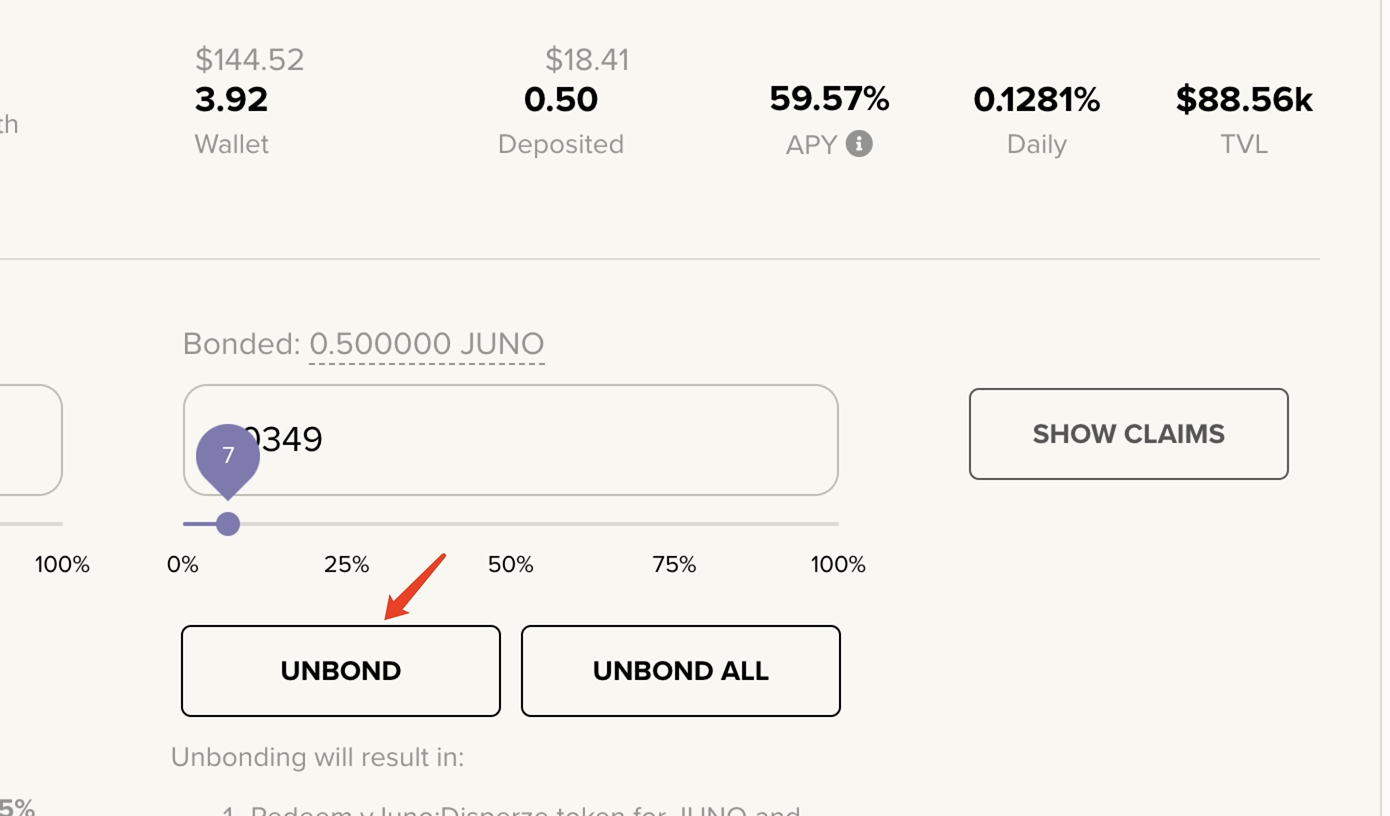
Task: Click 100% label of the partially visible left slider
Action: [62, 565]
